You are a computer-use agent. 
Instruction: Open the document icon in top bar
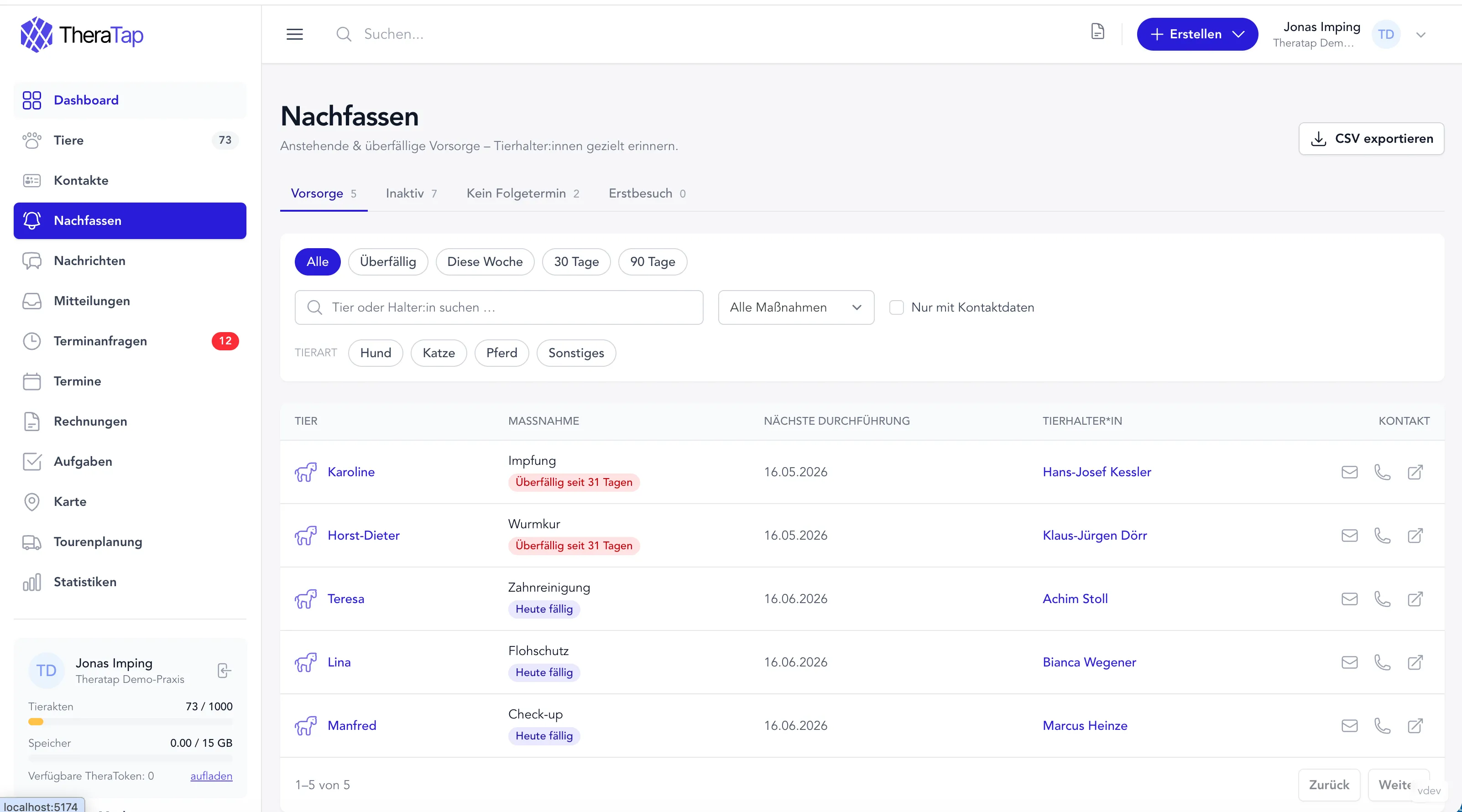[x=1097, y=32]
